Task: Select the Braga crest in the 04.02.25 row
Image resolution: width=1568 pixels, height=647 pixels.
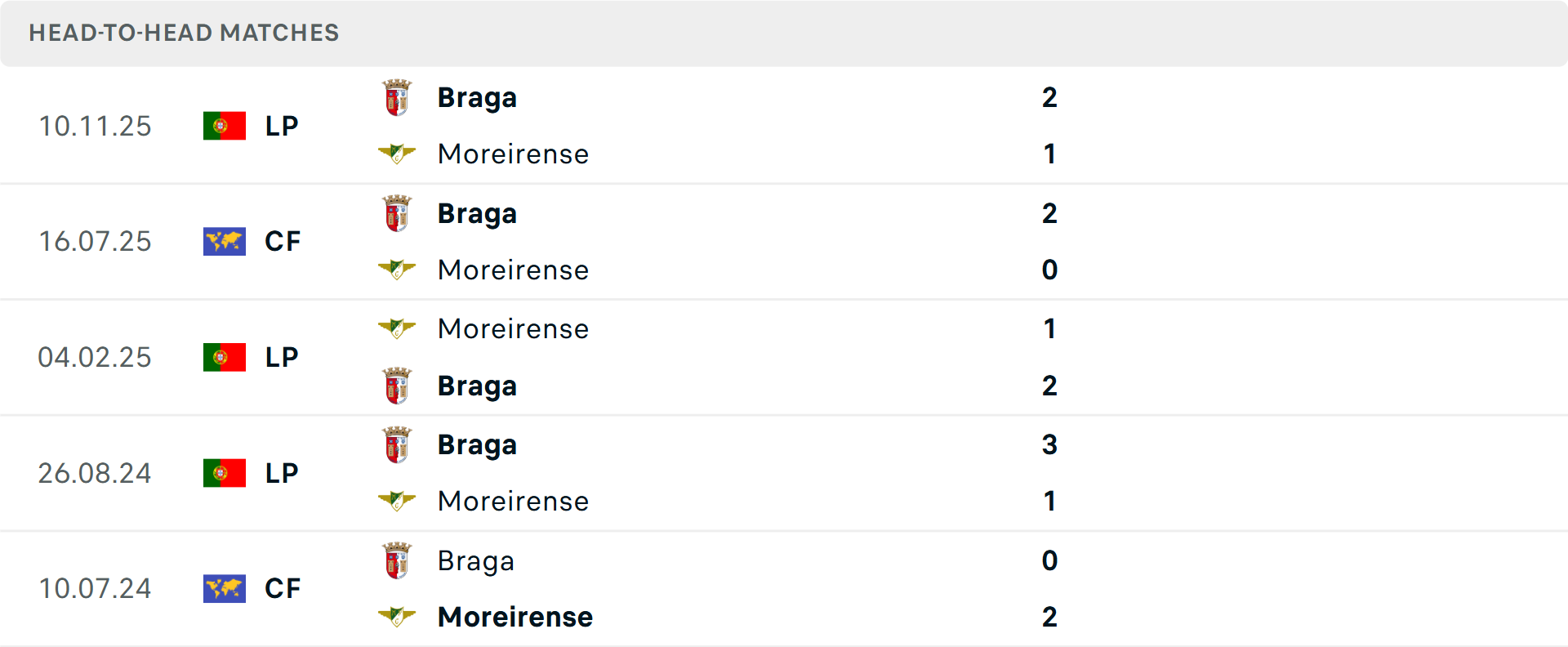Action: 398,385
